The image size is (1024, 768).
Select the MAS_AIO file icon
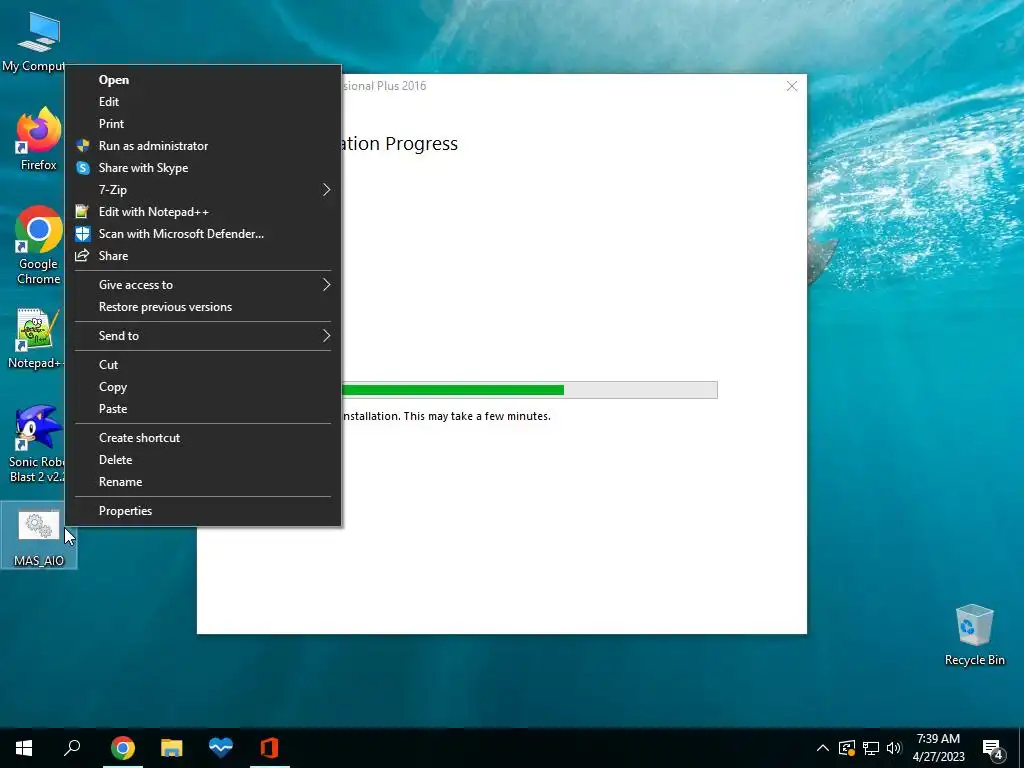pyautogui.click(x=39, y=537)
